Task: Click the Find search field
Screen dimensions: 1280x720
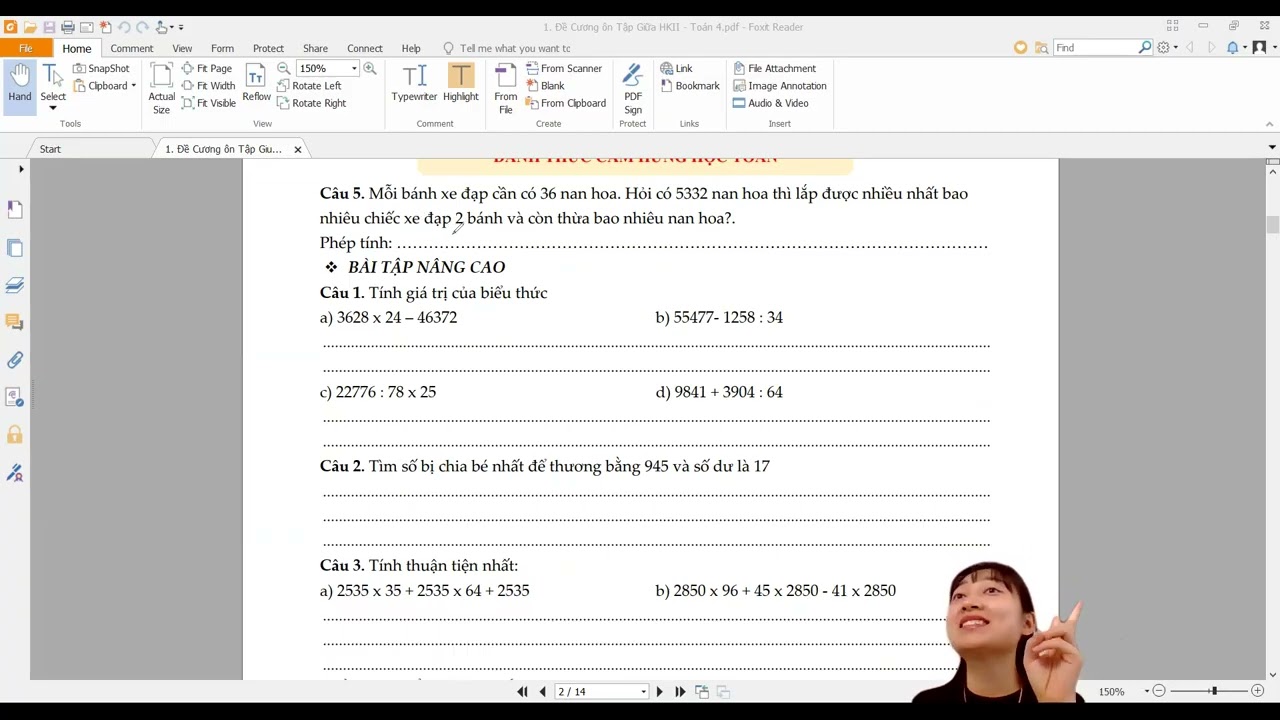Action: (x=1096, y=47)
